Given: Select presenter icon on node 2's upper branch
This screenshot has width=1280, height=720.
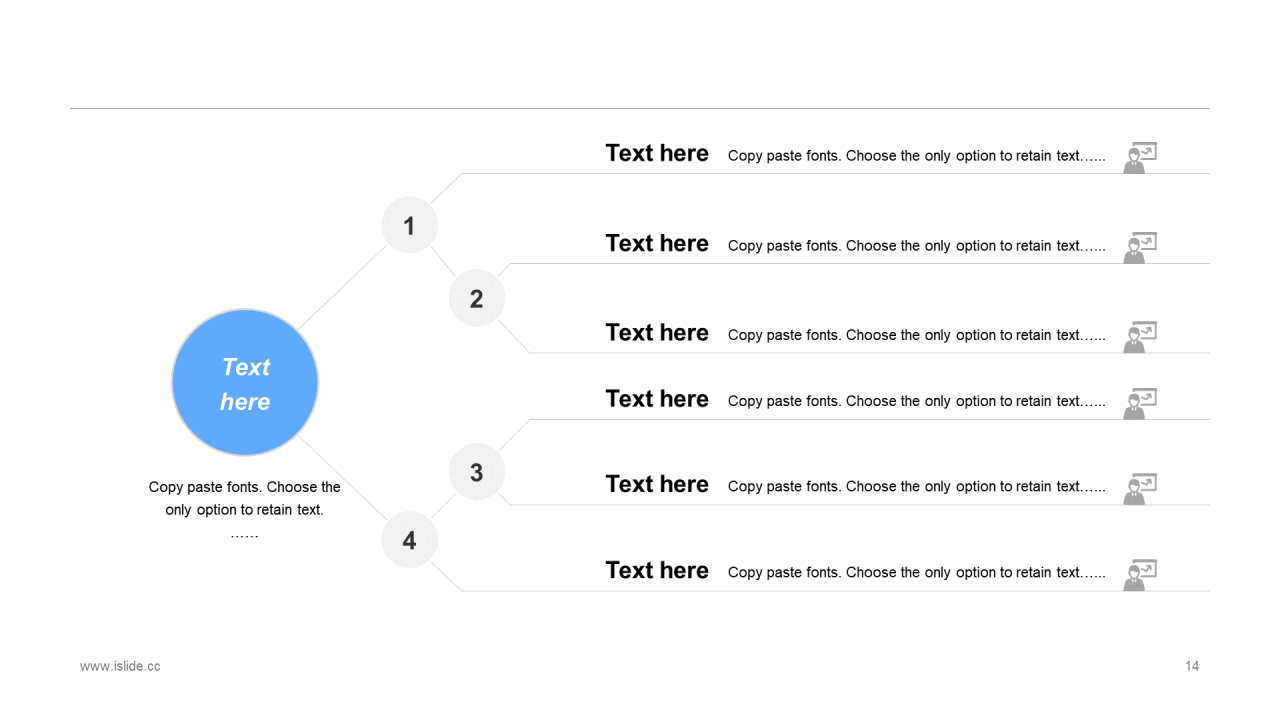Looking at the screenshot, I should [1139, 248].
